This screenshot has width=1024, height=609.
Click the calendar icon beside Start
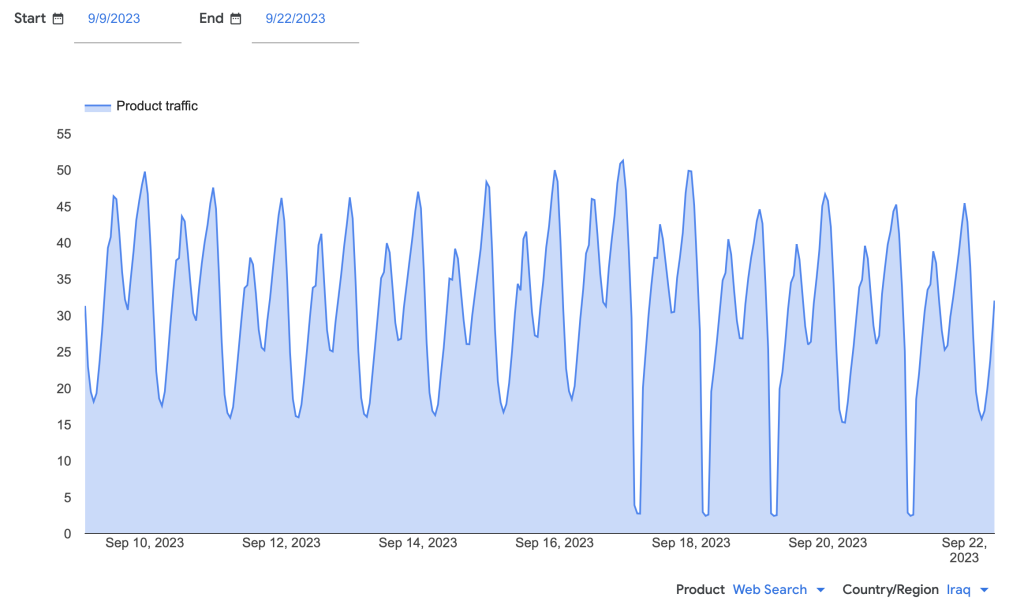coord(58,19)
